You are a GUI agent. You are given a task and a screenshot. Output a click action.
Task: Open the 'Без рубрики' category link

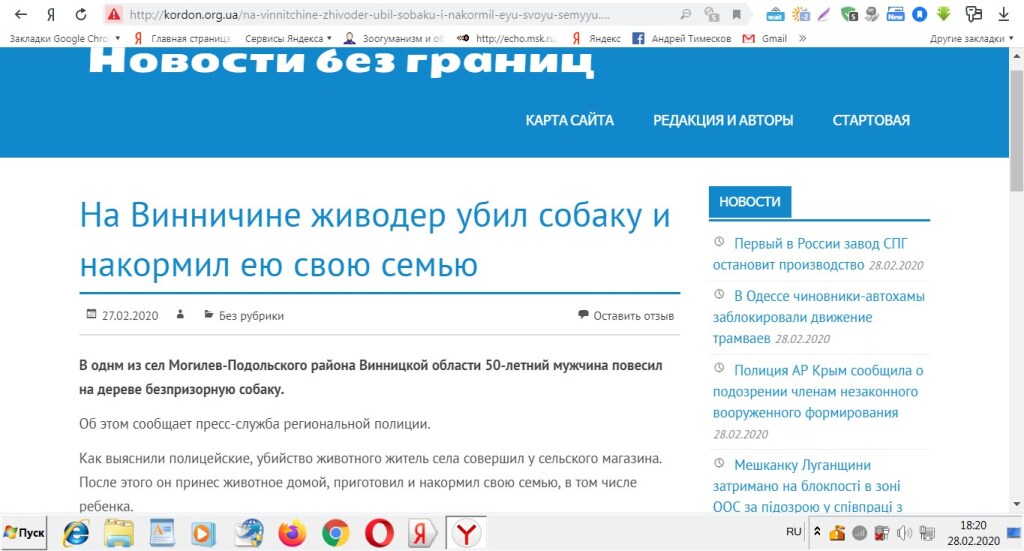click(x=251, y=316)
